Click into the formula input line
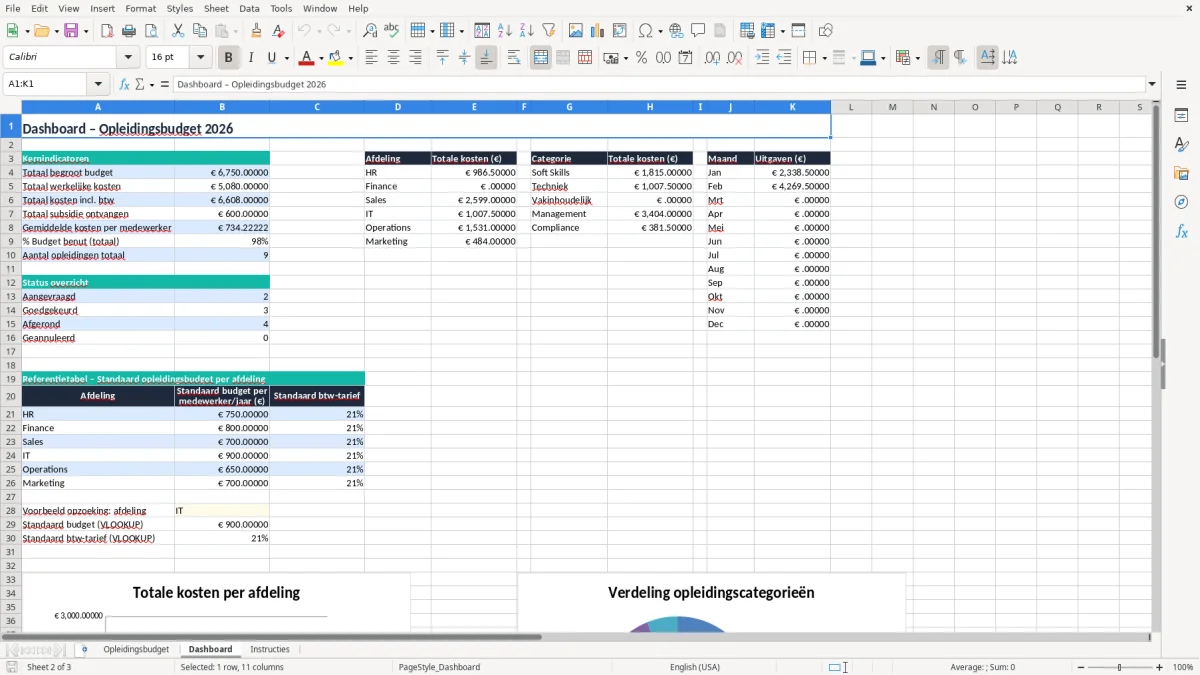This screenshot has width=1200, height=675. click(658, 85)
